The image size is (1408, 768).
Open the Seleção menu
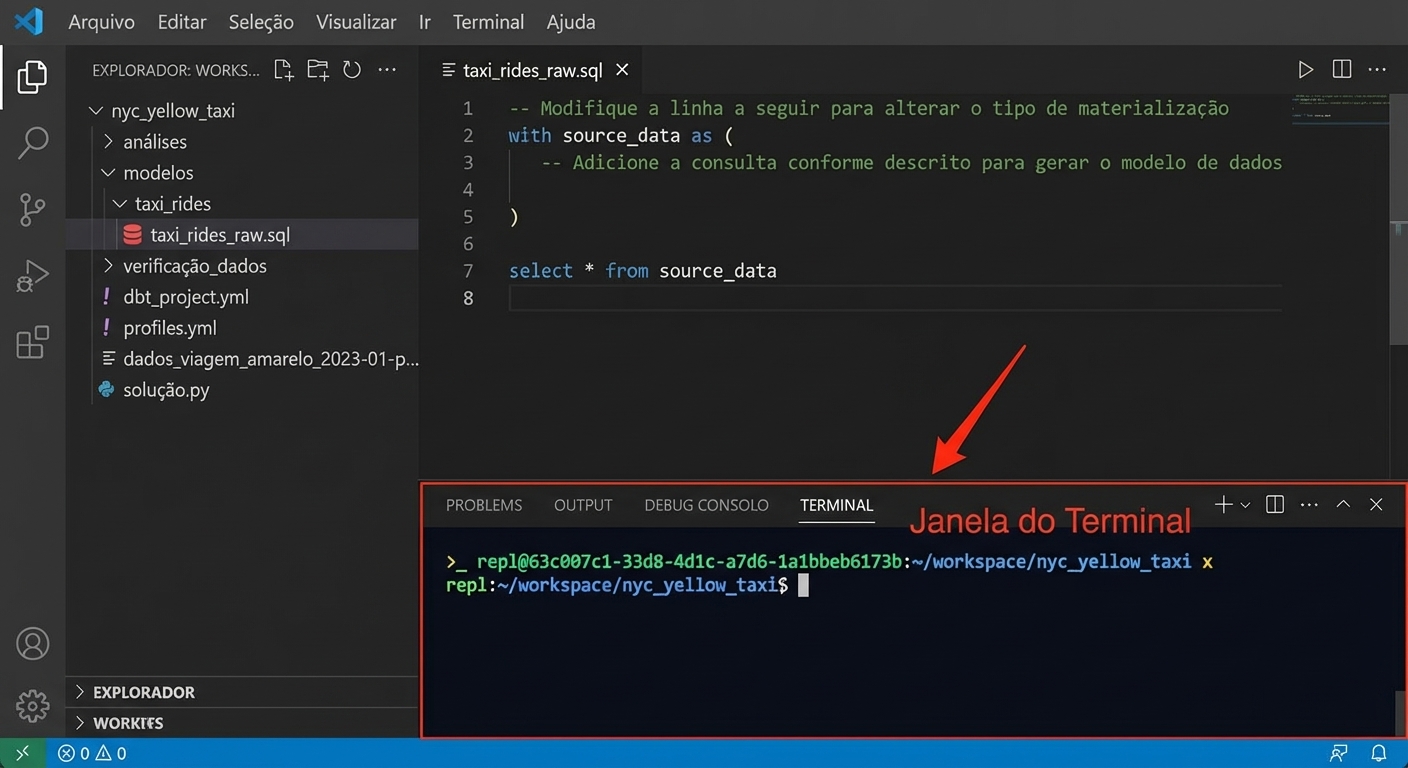click(261, 22)
